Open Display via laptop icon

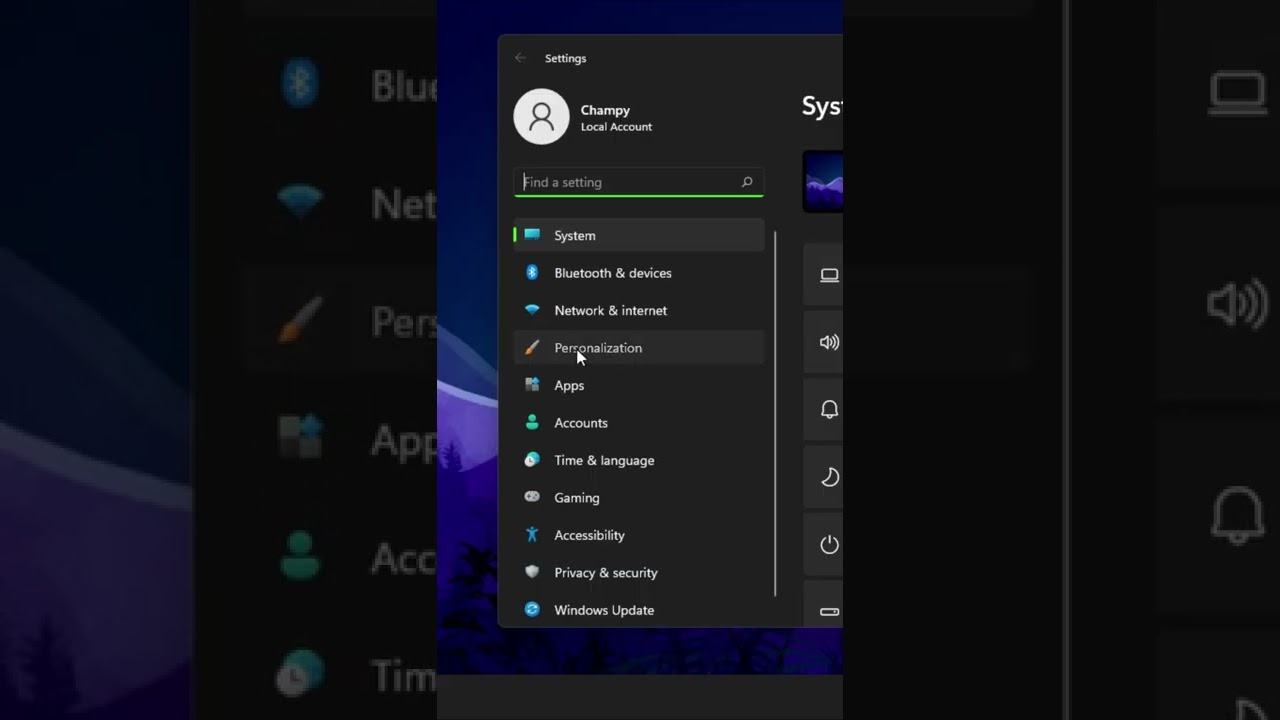[829, 275]
